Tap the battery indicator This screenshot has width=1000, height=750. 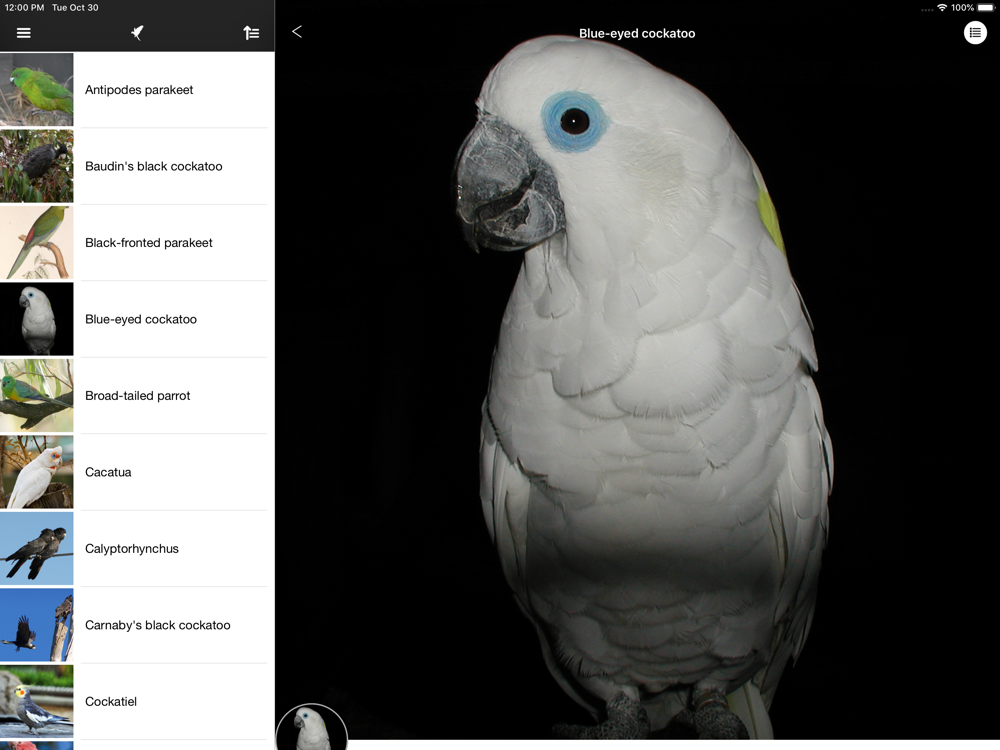coord(985,8)
